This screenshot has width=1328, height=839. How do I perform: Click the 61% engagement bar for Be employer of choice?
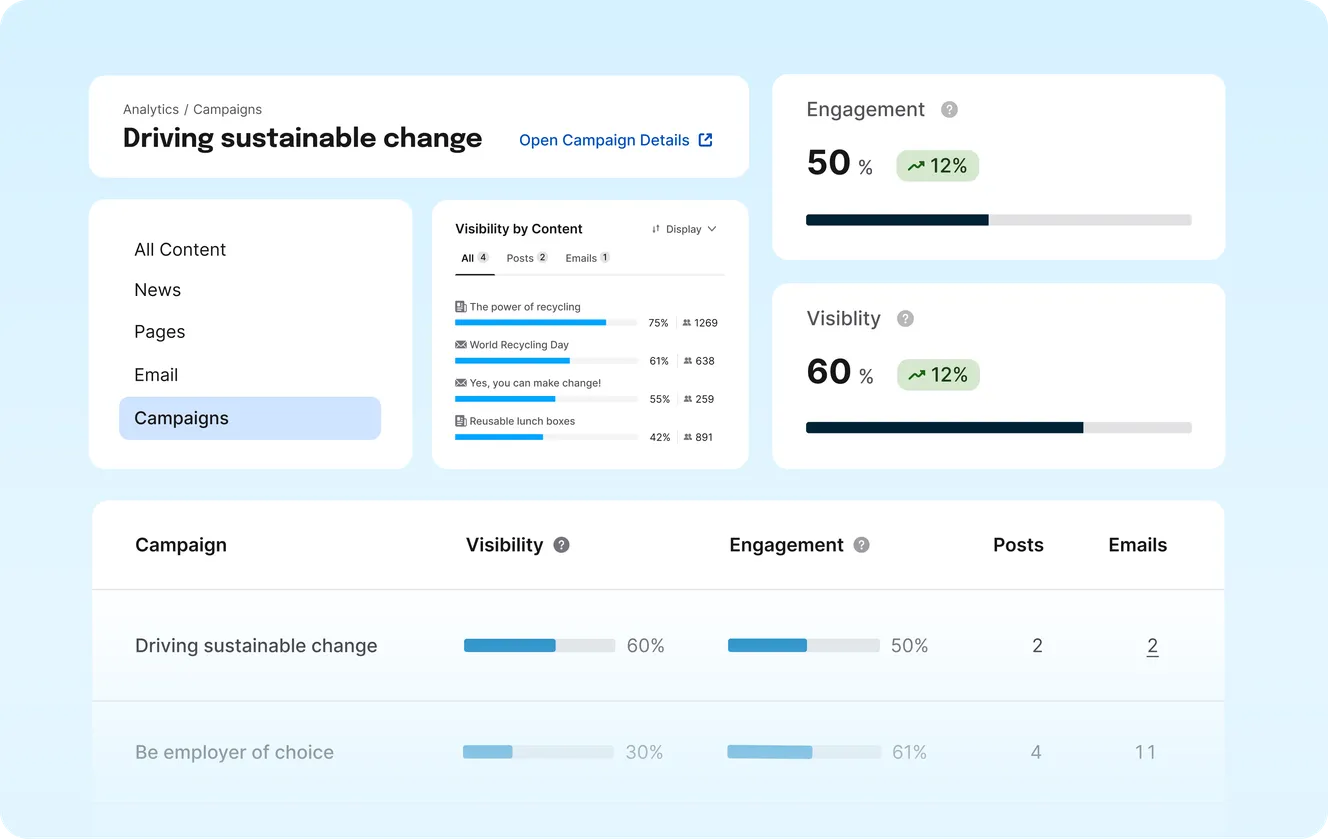(x=804, y=752)
